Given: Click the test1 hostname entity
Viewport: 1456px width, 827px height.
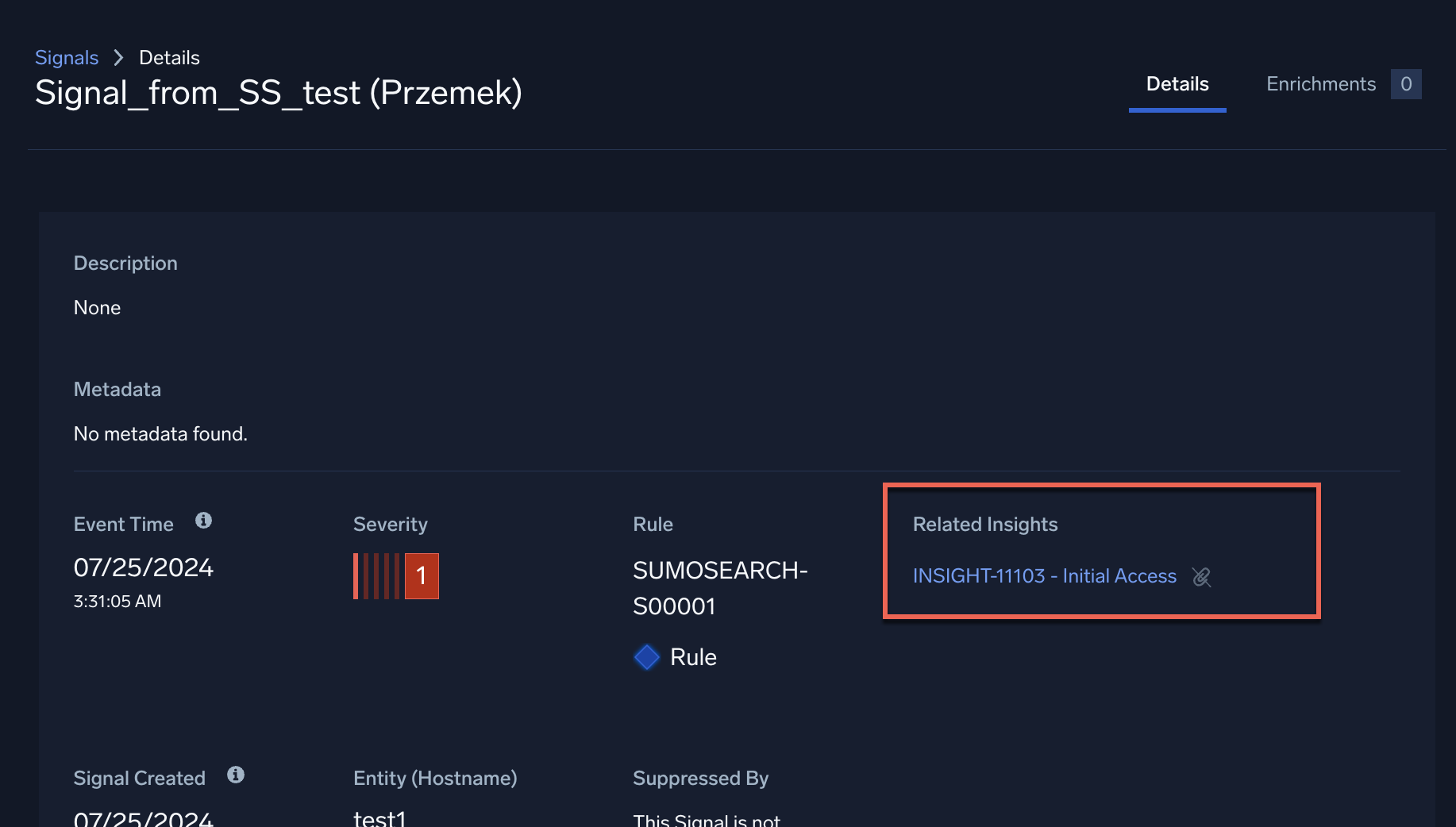Looking at the screenshot, I should [379, 817].
